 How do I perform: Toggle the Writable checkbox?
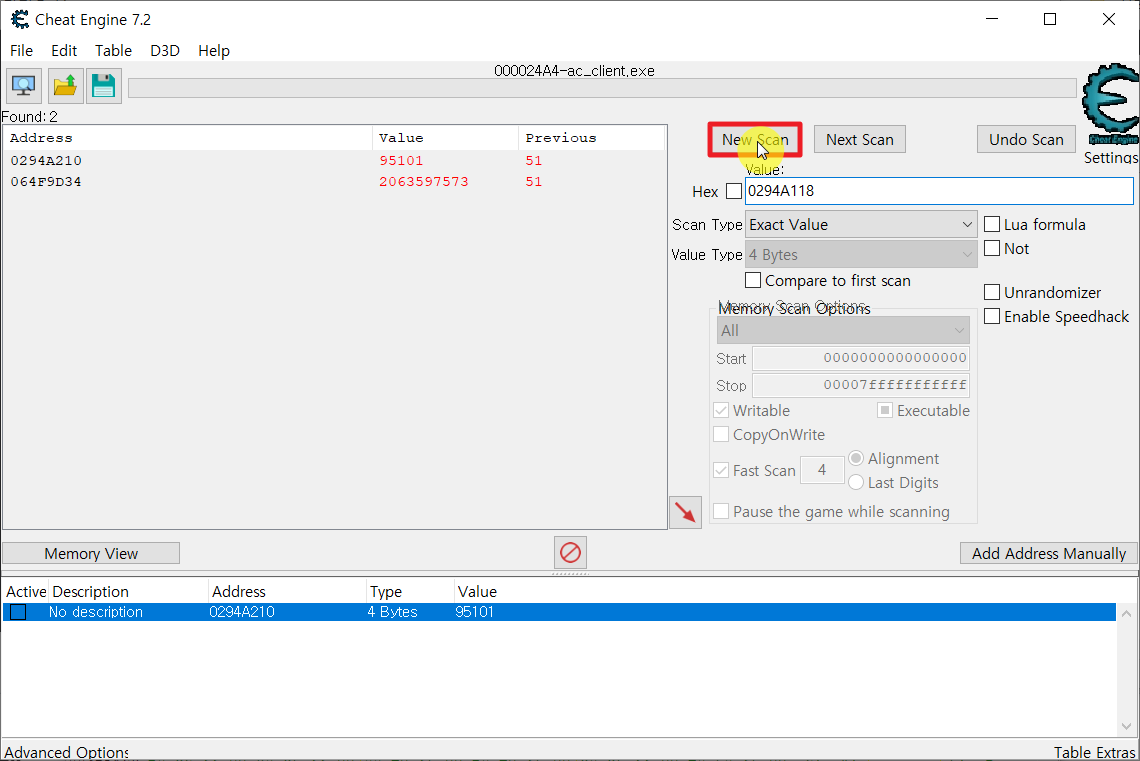tap(721, 411)
